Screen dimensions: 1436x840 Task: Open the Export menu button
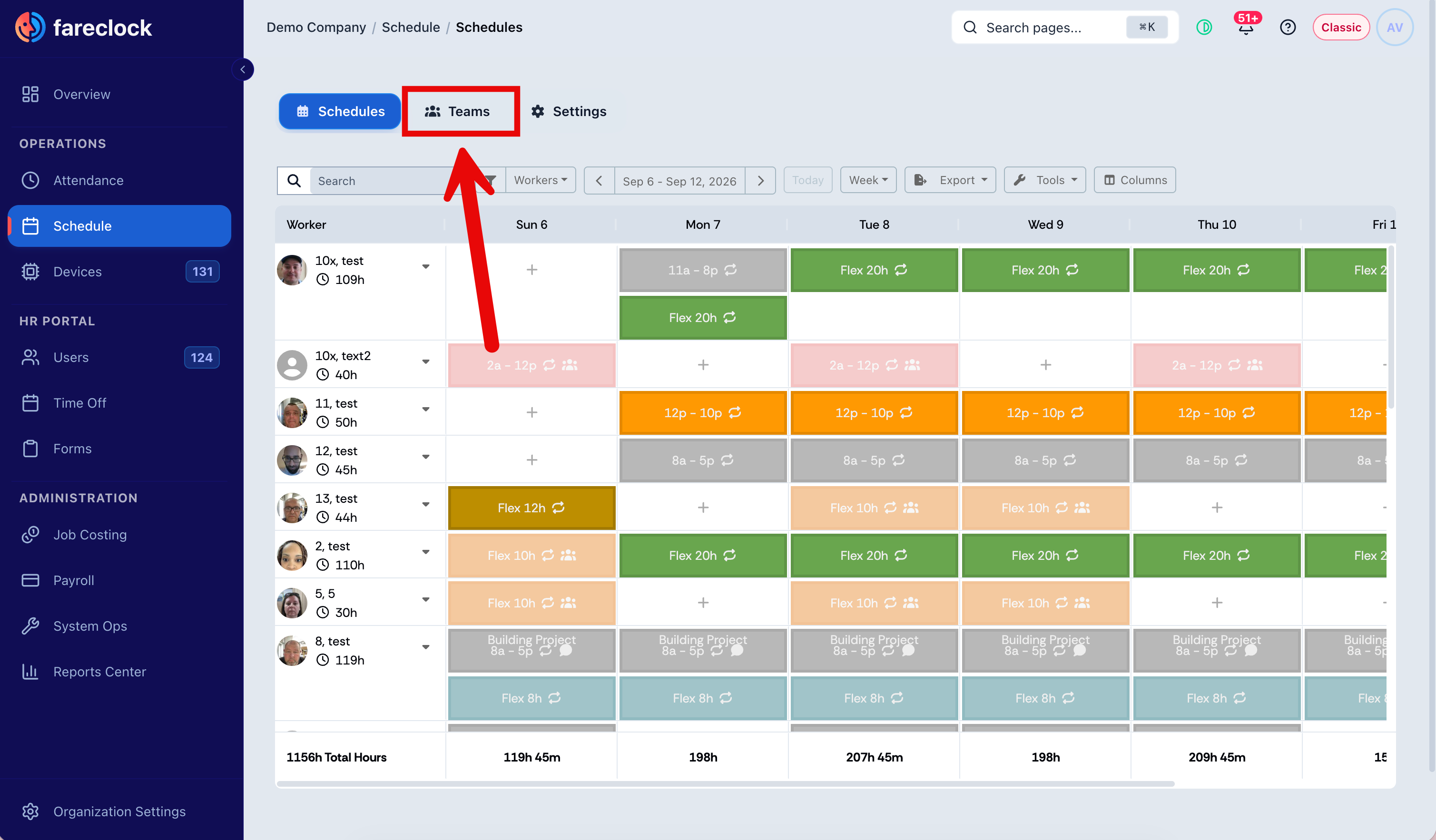point(950,180)
